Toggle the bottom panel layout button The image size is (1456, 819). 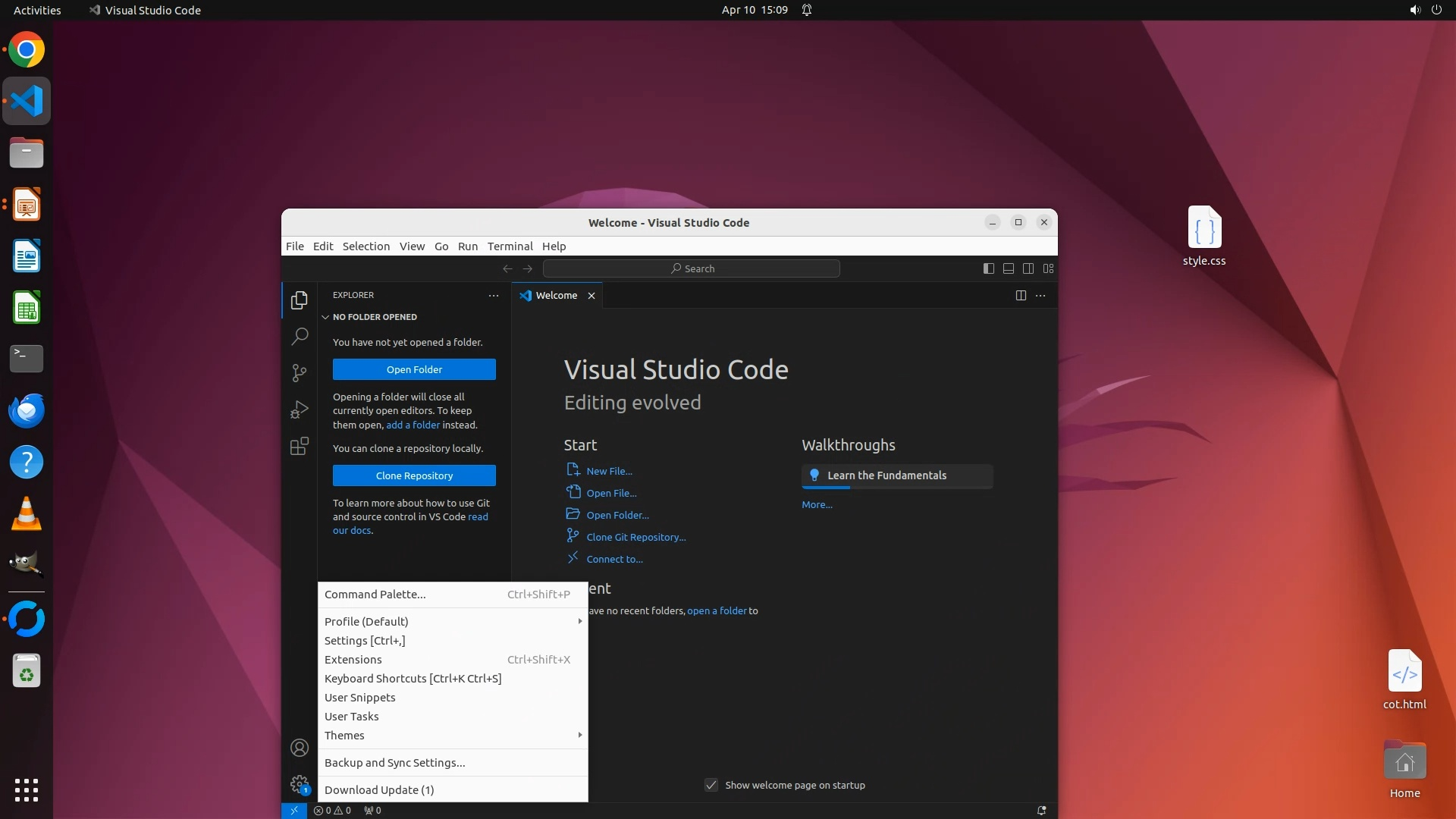click(x=1009, y=268)
